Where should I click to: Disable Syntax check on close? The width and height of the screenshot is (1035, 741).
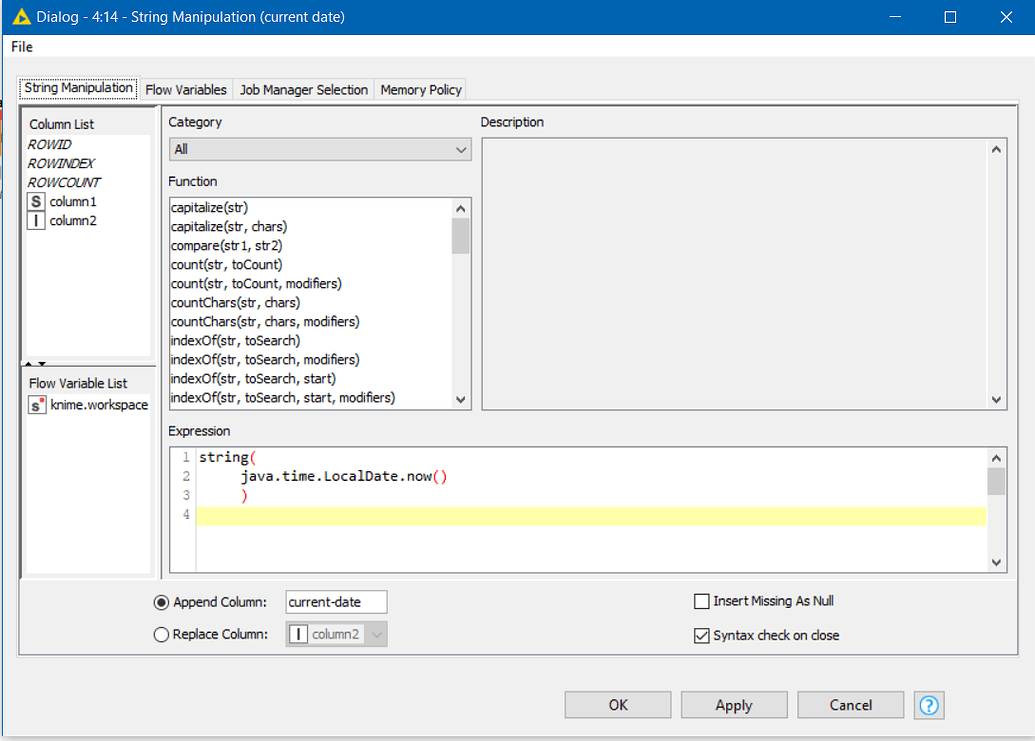click(702, 635)
